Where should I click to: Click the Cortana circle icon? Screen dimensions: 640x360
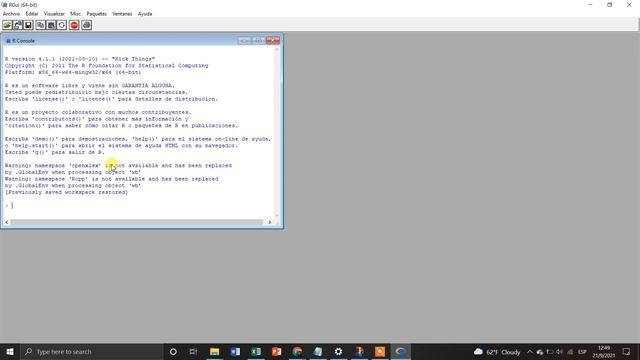point(173,351)
